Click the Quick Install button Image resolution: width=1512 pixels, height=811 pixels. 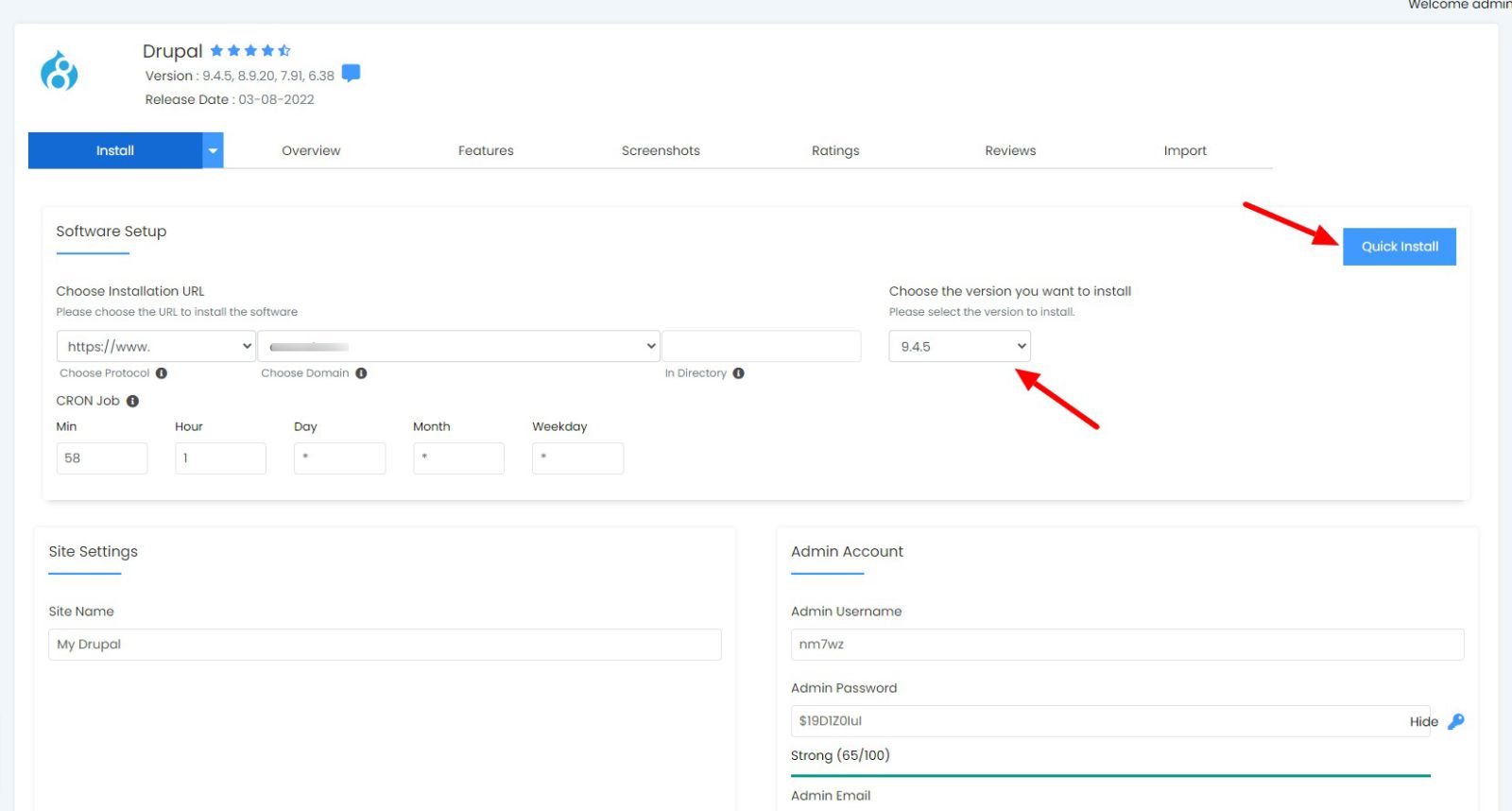coord(1400,247)
